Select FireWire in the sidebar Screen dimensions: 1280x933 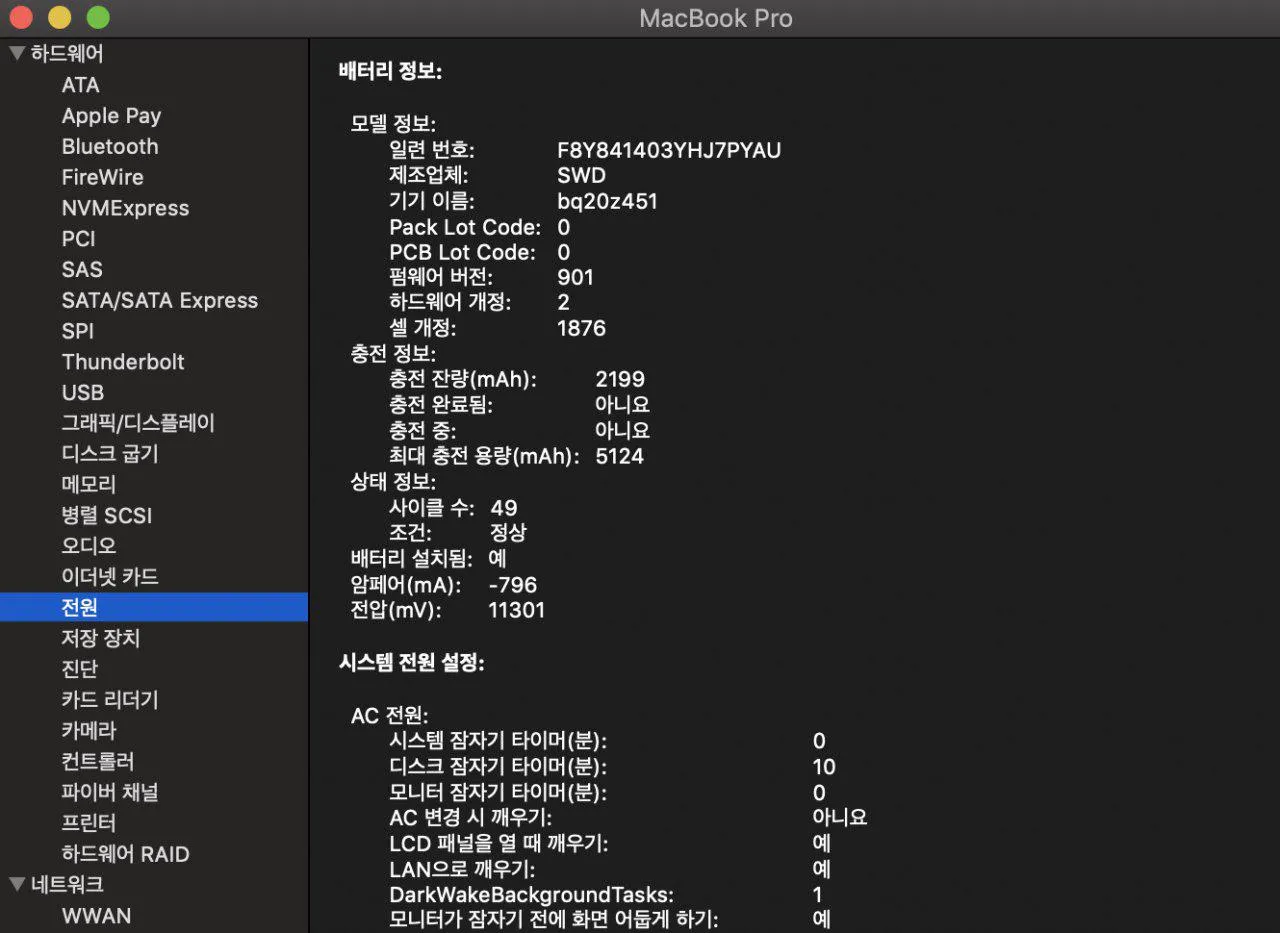coord(103,177)
